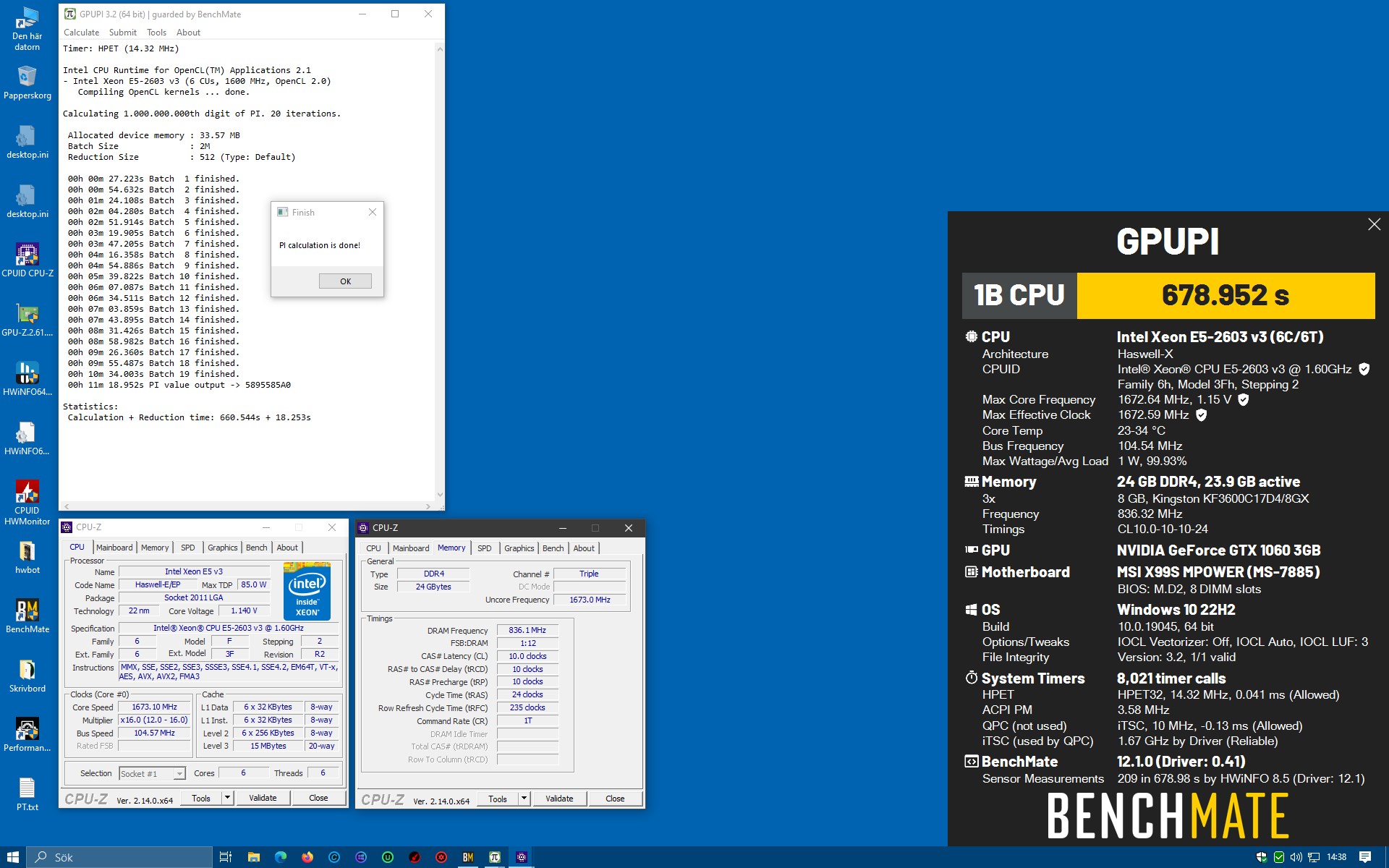
Task: Open the Socket #1 selection dropdown
Action: (x=152, y=773)
